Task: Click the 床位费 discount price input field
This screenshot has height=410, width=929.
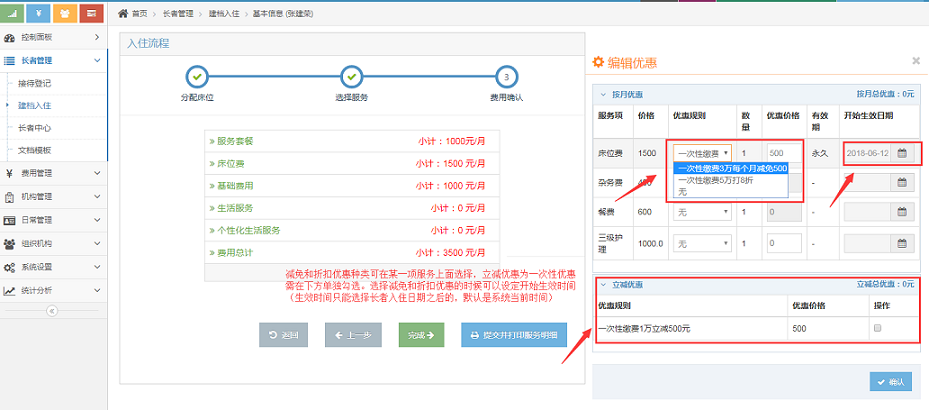Action: (783, 153)
